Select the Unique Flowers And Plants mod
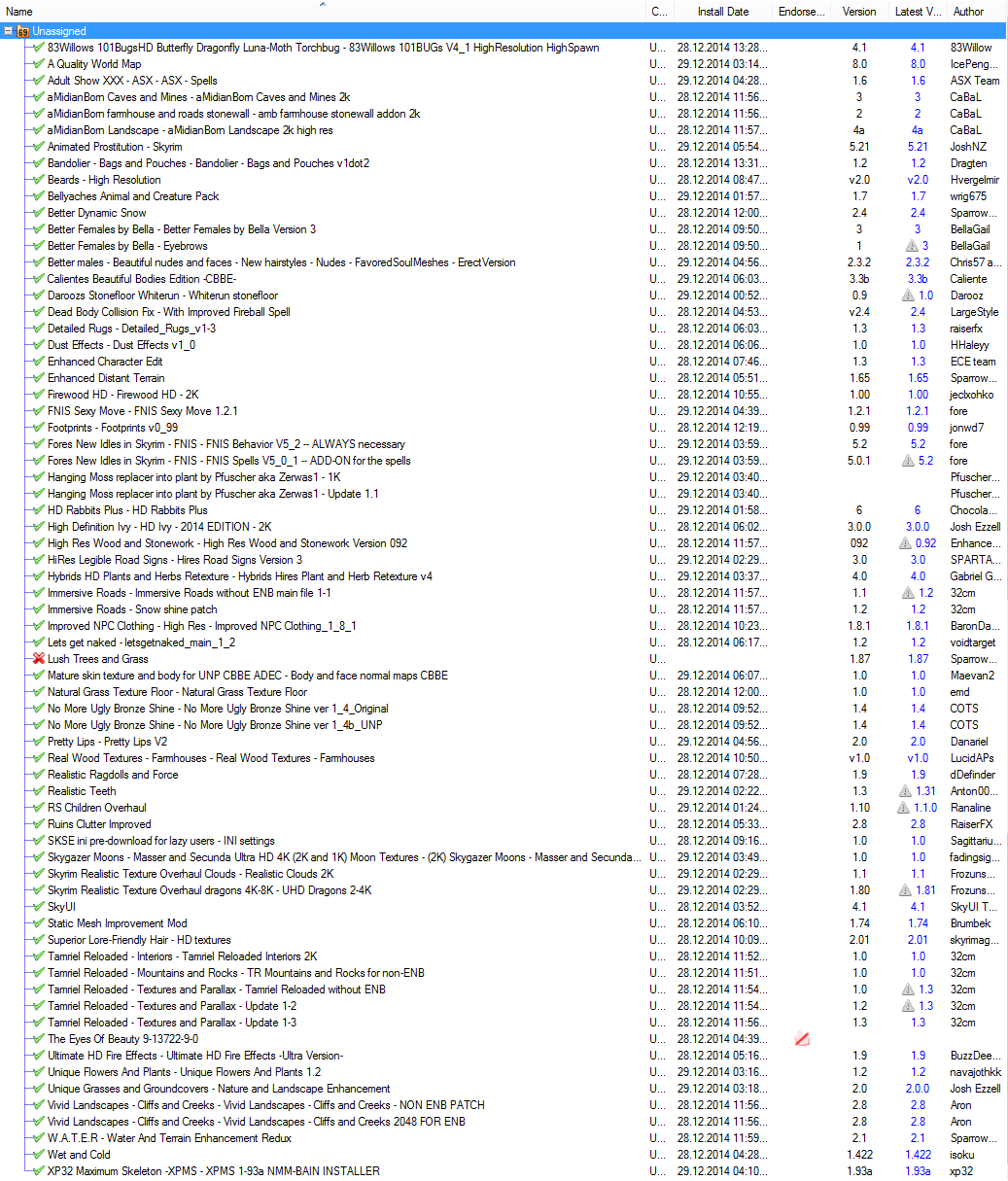 coord(185,1072)
